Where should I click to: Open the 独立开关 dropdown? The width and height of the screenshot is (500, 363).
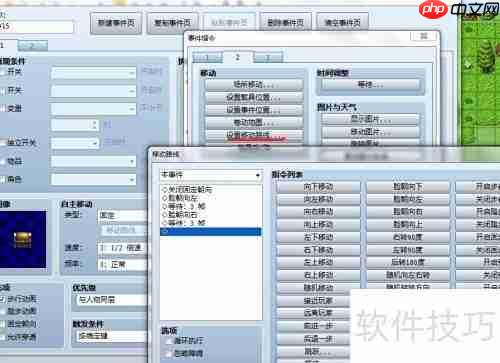click(x=75, y=143)
